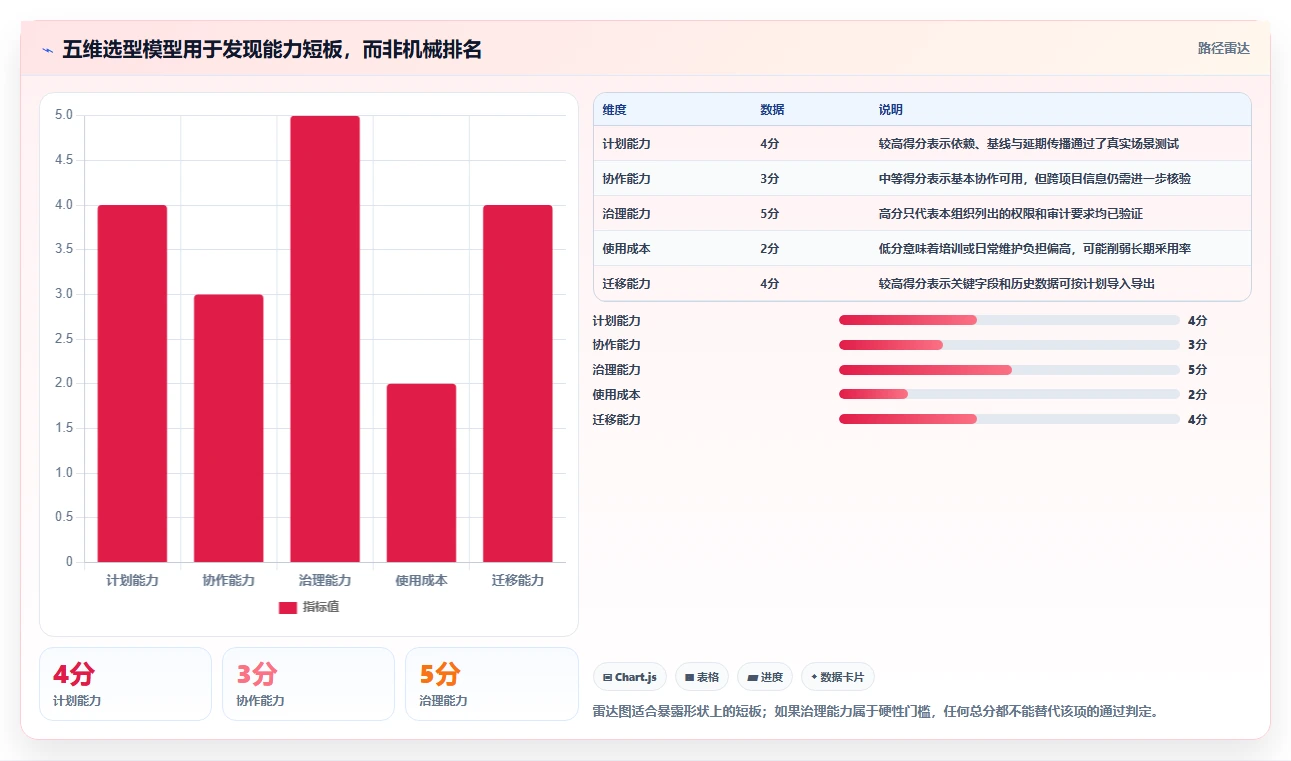Click the Chart.js chip icon
The width and height of the screenshot is (1291, 761).
(x=607, y=678)
